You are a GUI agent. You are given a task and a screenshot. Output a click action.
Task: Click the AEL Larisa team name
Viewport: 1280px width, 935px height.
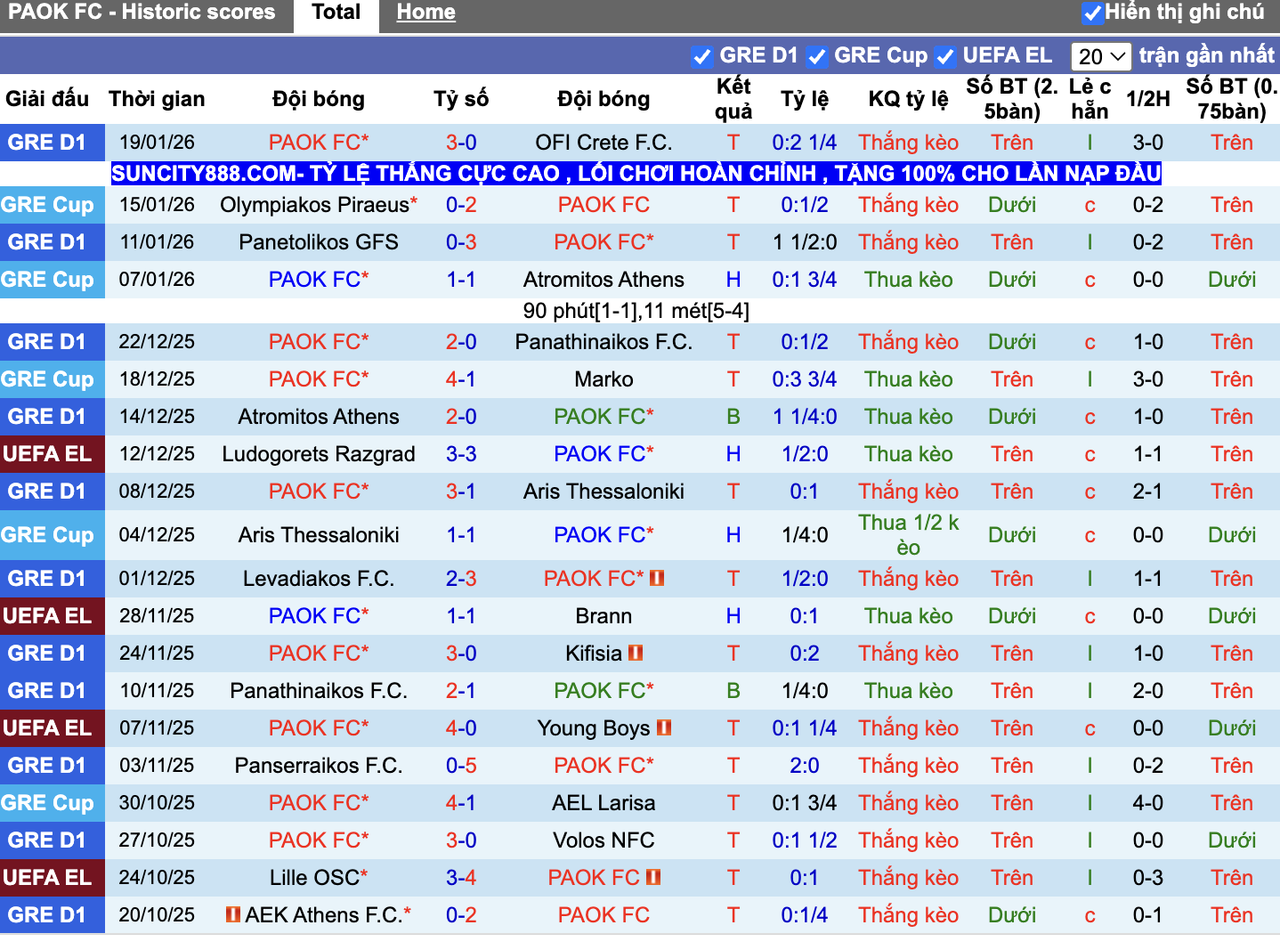pyautogui.click(x=604, y=803)
